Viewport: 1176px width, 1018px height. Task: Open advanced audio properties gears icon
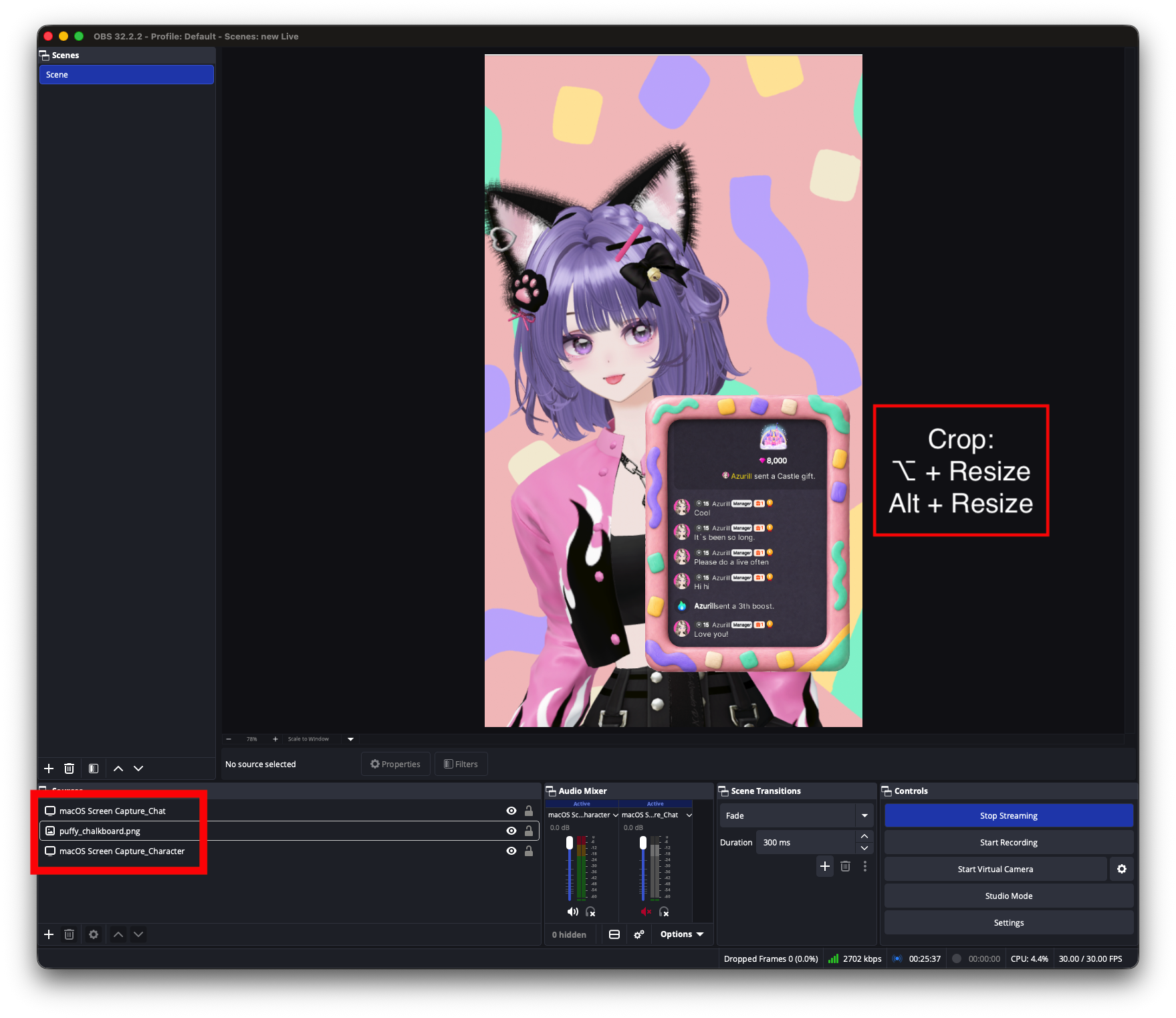coord(639,934)
